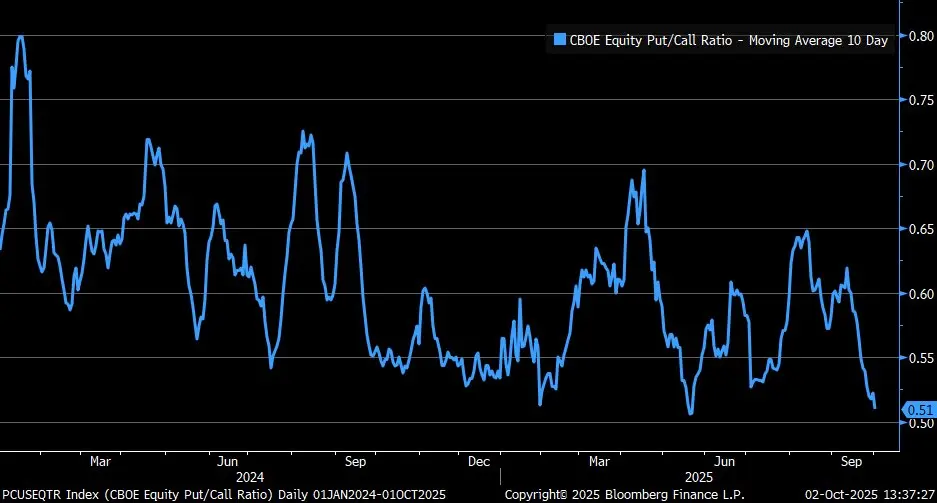Image resolution: width=937 pixels, height=503 pixels.
Task: Click the blue legend color swatch
Action: [x=560, y=40]
